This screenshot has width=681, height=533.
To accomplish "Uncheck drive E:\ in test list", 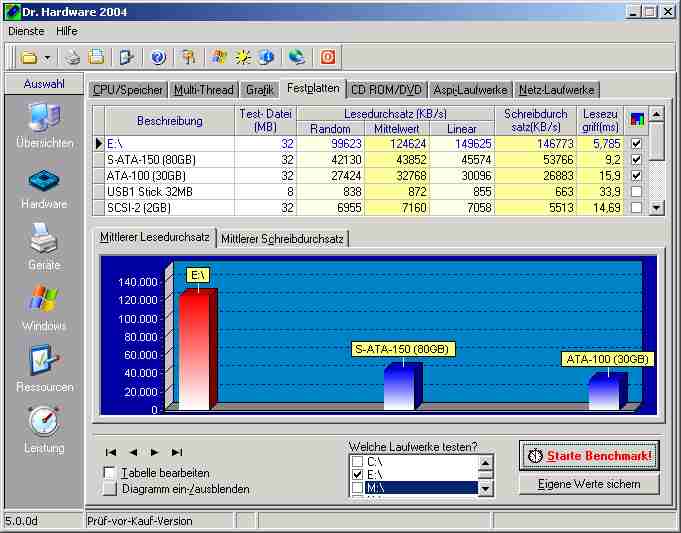I will [357, 474].
